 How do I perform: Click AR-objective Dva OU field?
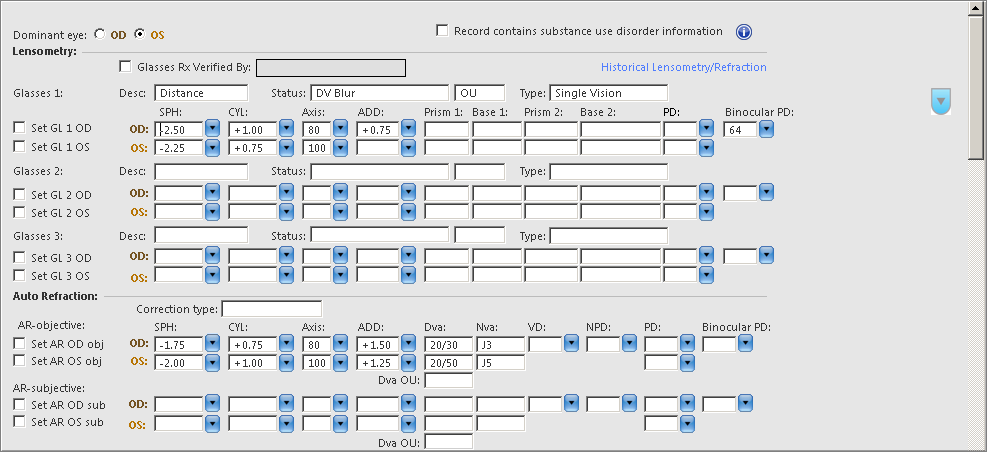click(448, 380)
